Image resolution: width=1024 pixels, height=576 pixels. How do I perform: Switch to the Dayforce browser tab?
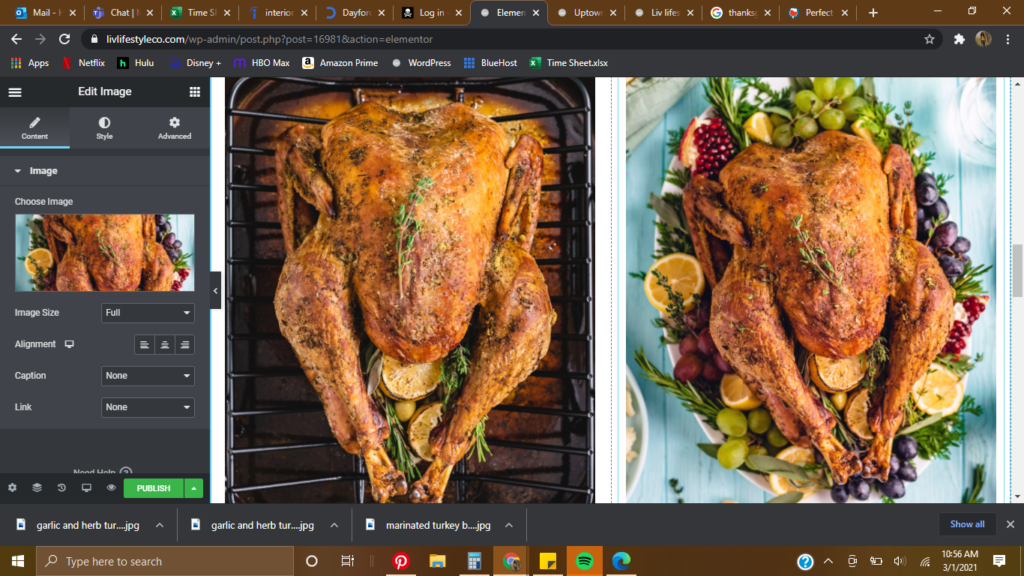(355, 12)
